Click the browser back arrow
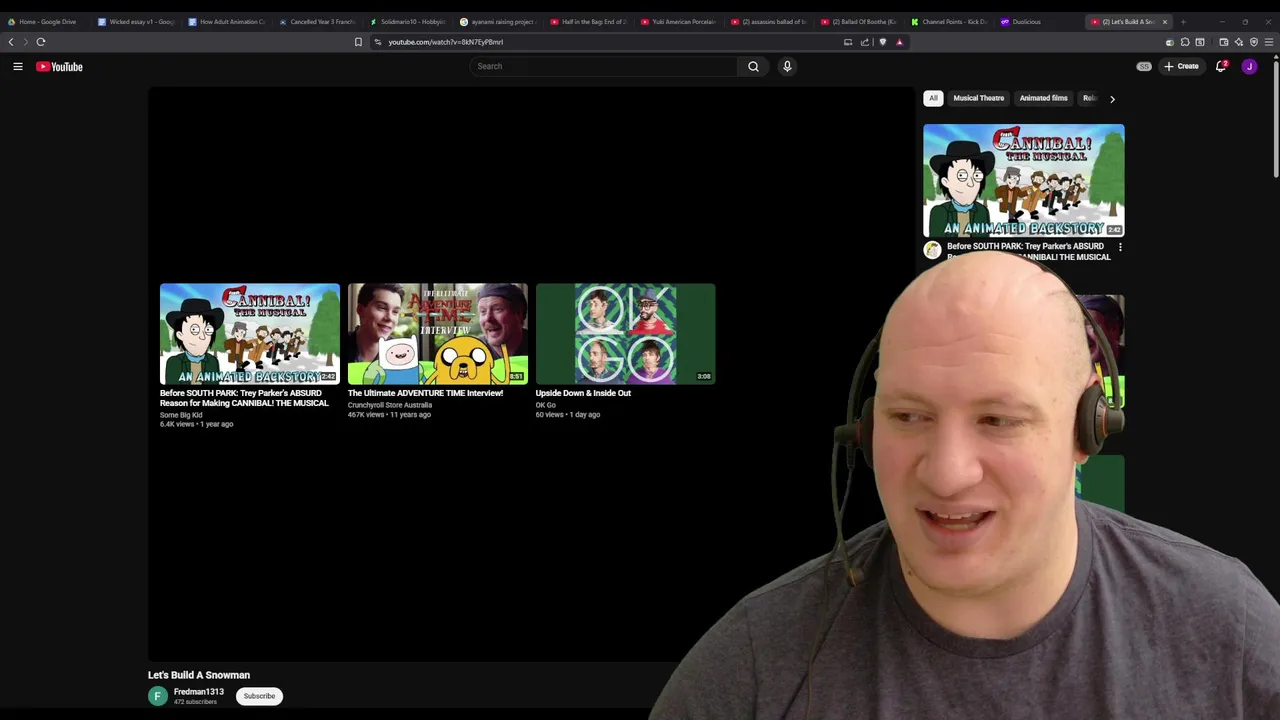The width and height of the screenshot is (1280, 720). pyautogui.click(x=11, y=42)
